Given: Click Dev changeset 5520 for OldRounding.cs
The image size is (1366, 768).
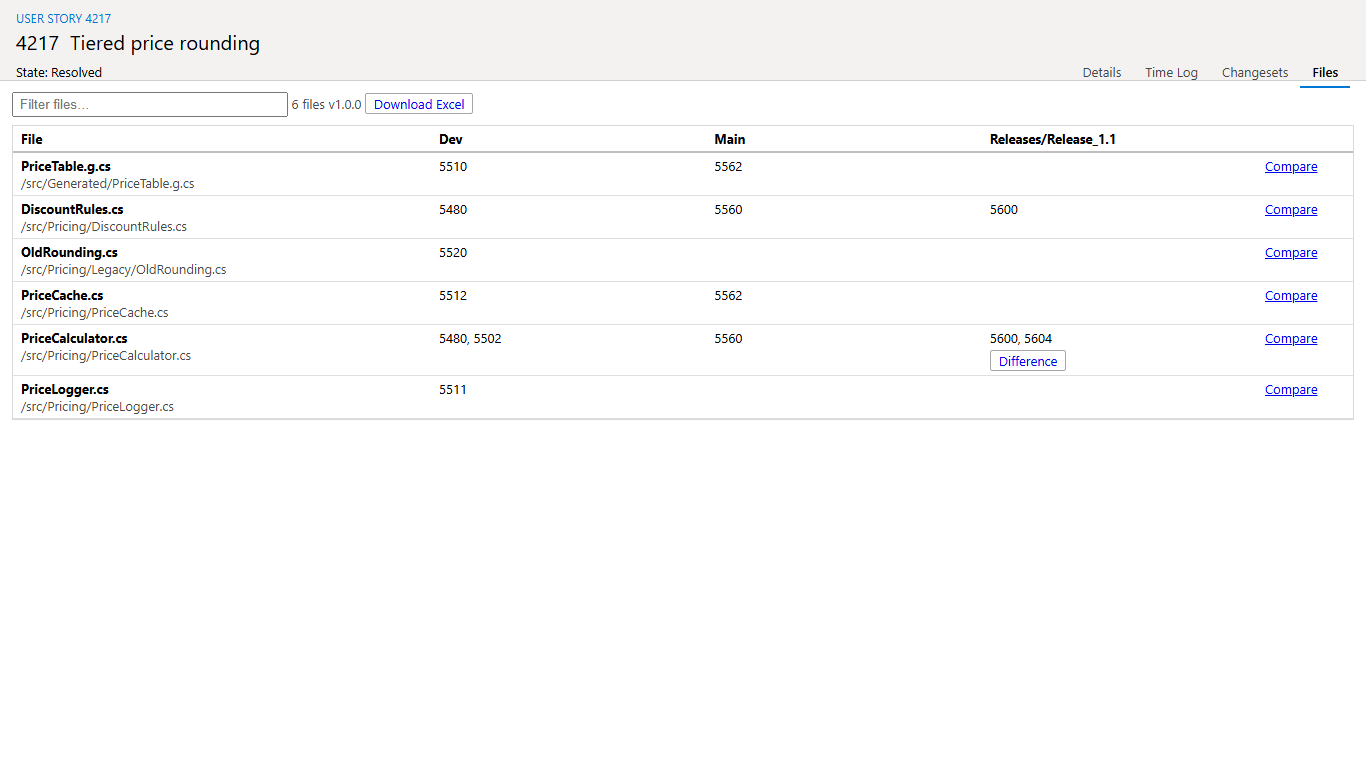Looking at the screenshot, I should 453,253.
